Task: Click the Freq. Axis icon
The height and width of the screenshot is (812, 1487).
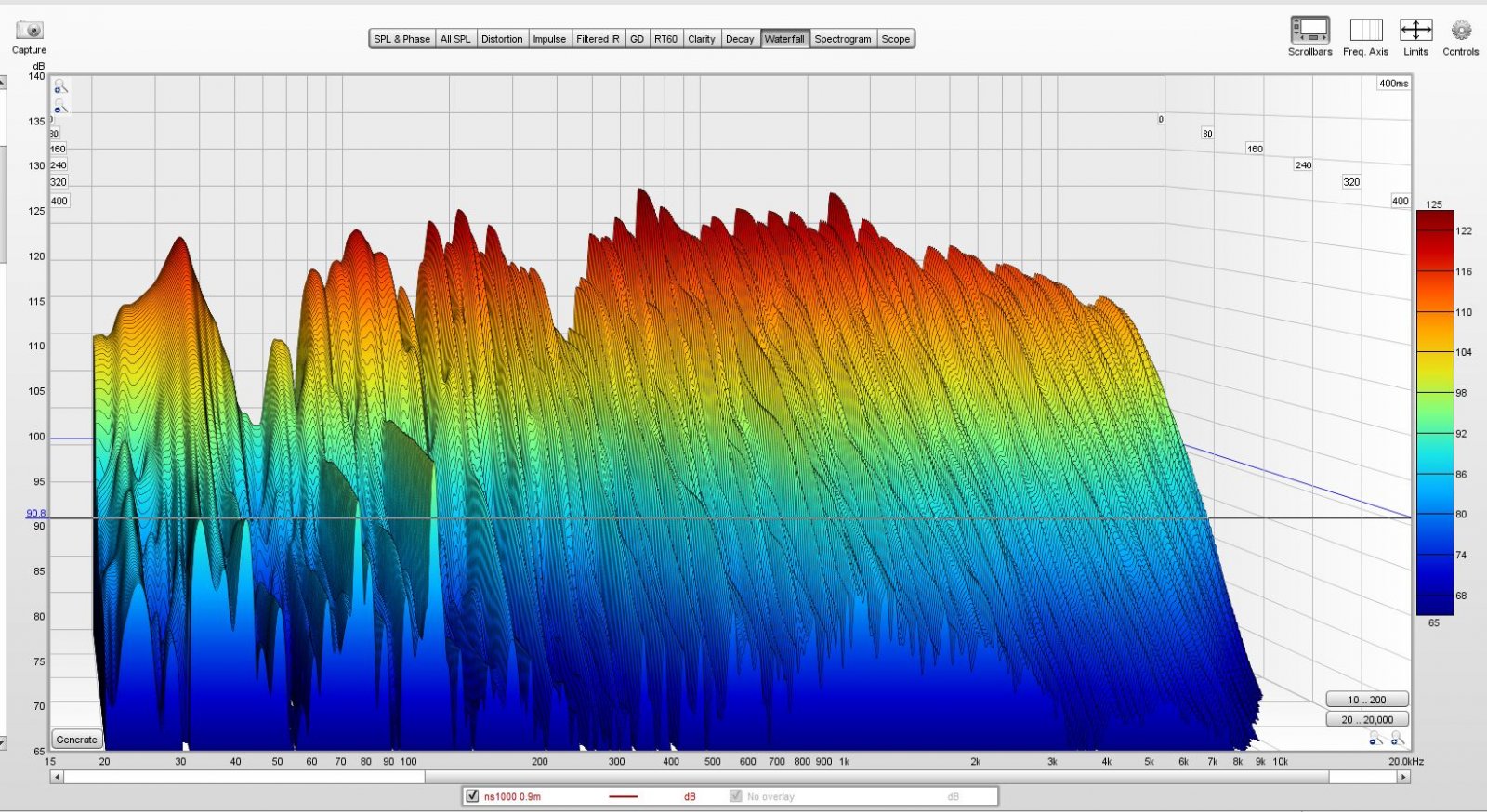Action: click(x=1365, y=31)
